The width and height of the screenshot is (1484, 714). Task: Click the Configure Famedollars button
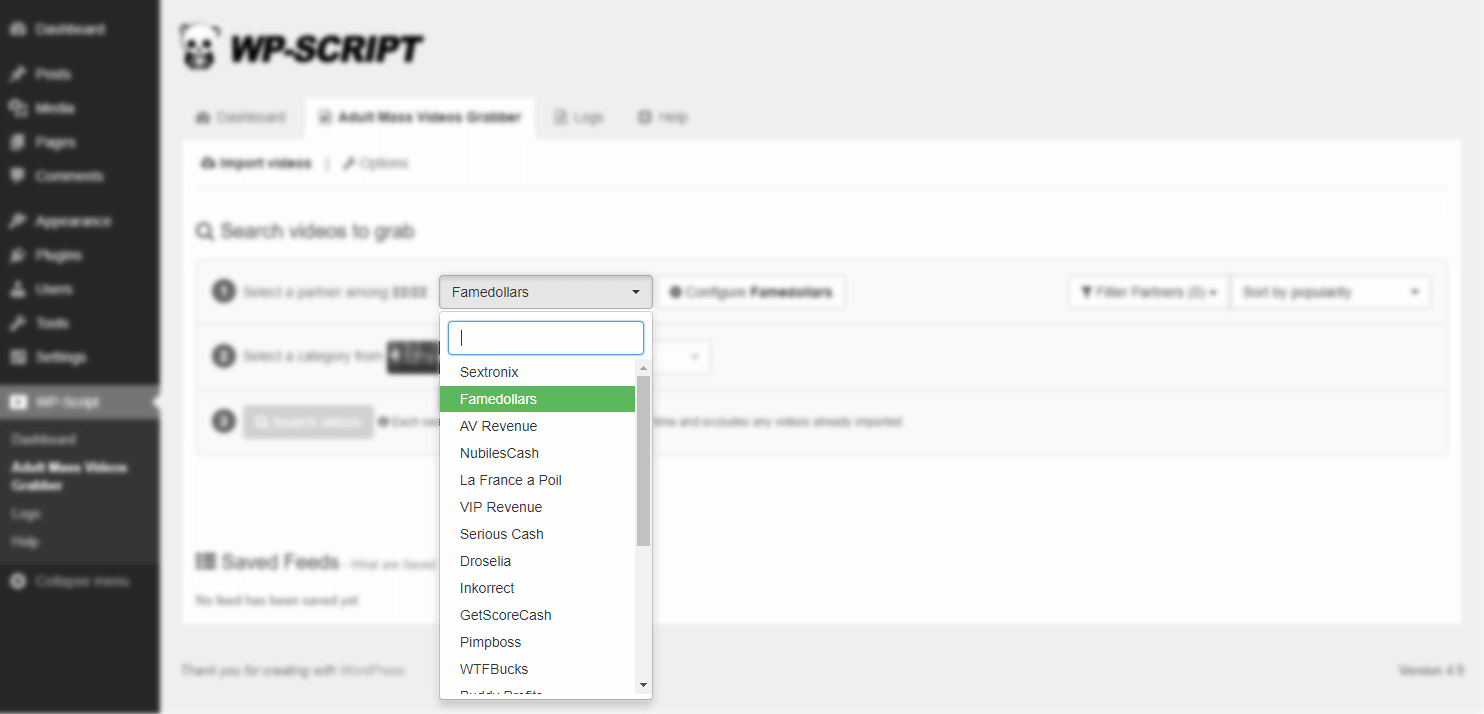tap(752, 292)
